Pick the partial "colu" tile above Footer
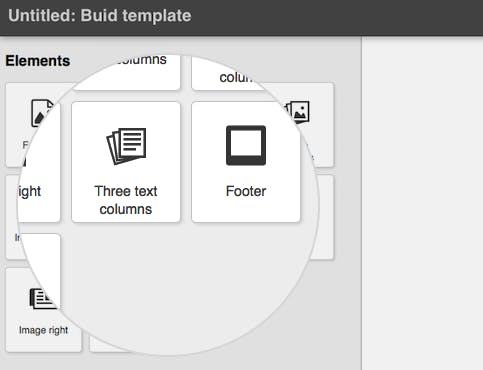Viewport: 483px width, 370px height. point(227,75)
